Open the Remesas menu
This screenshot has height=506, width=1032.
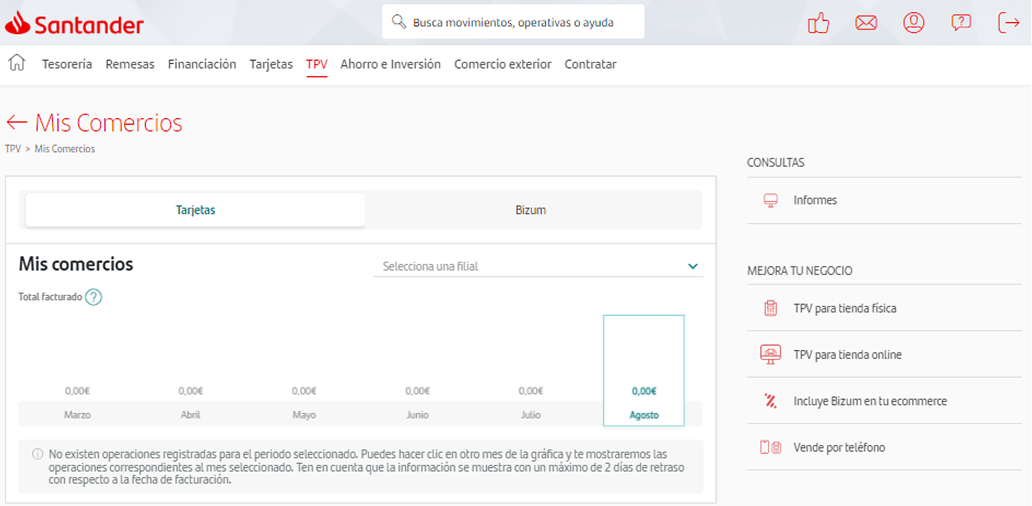pyautogui.click(x=130, y=64)
